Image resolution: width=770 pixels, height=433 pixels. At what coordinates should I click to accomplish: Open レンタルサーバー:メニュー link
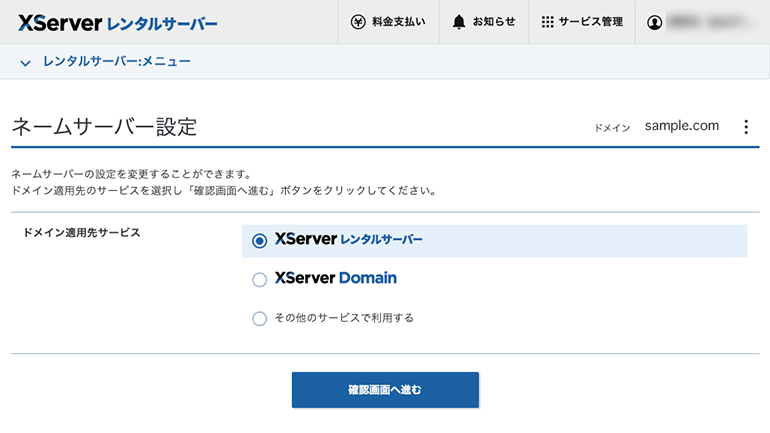tap(117, 61)
